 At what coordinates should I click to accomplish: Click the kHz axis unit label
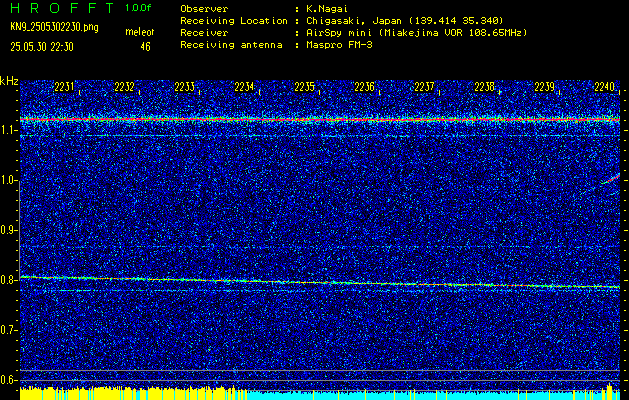9,81
